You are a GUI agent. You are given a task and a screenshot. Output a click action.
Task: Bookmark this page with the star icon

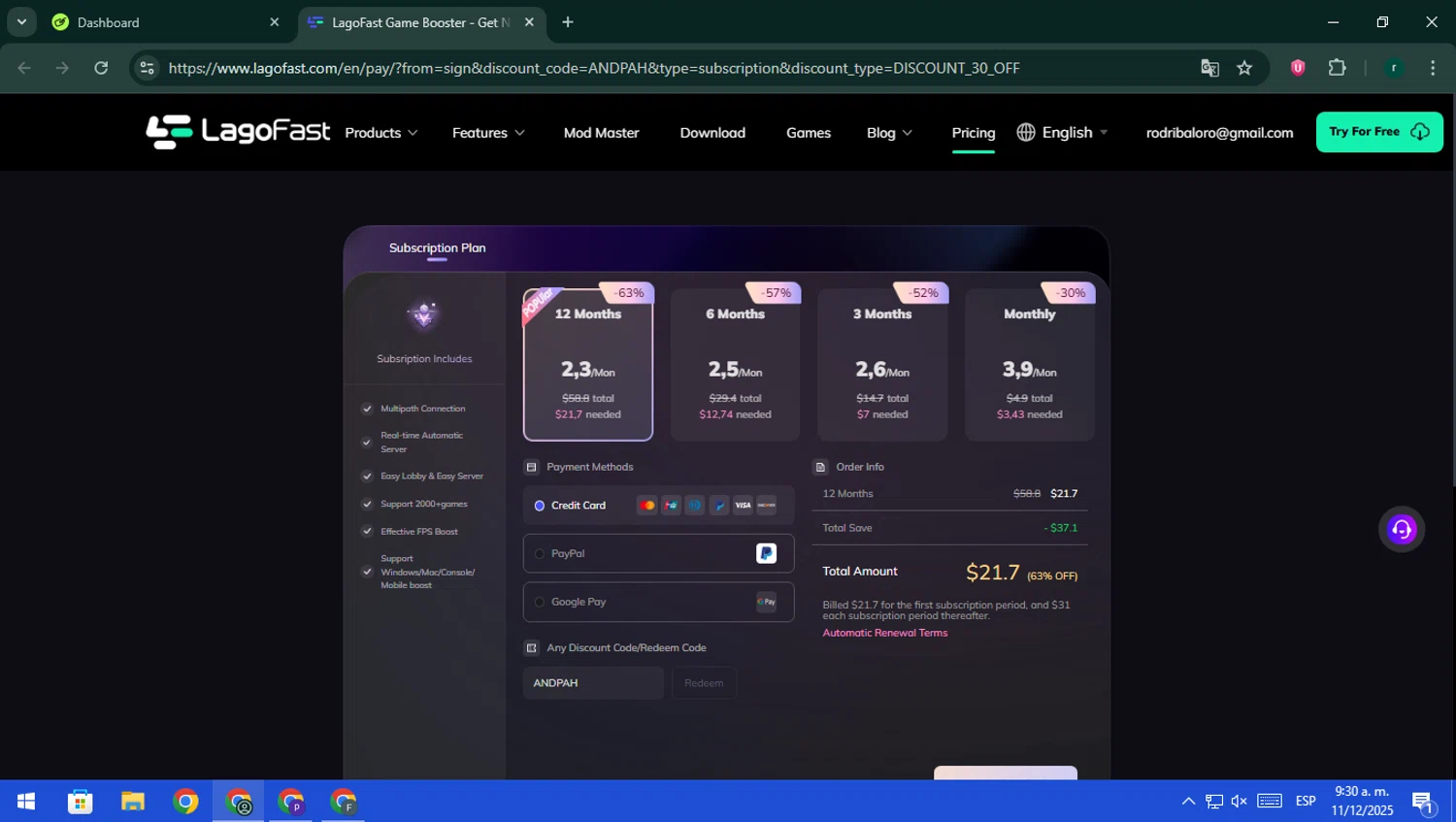click(x=1244, y=68)
